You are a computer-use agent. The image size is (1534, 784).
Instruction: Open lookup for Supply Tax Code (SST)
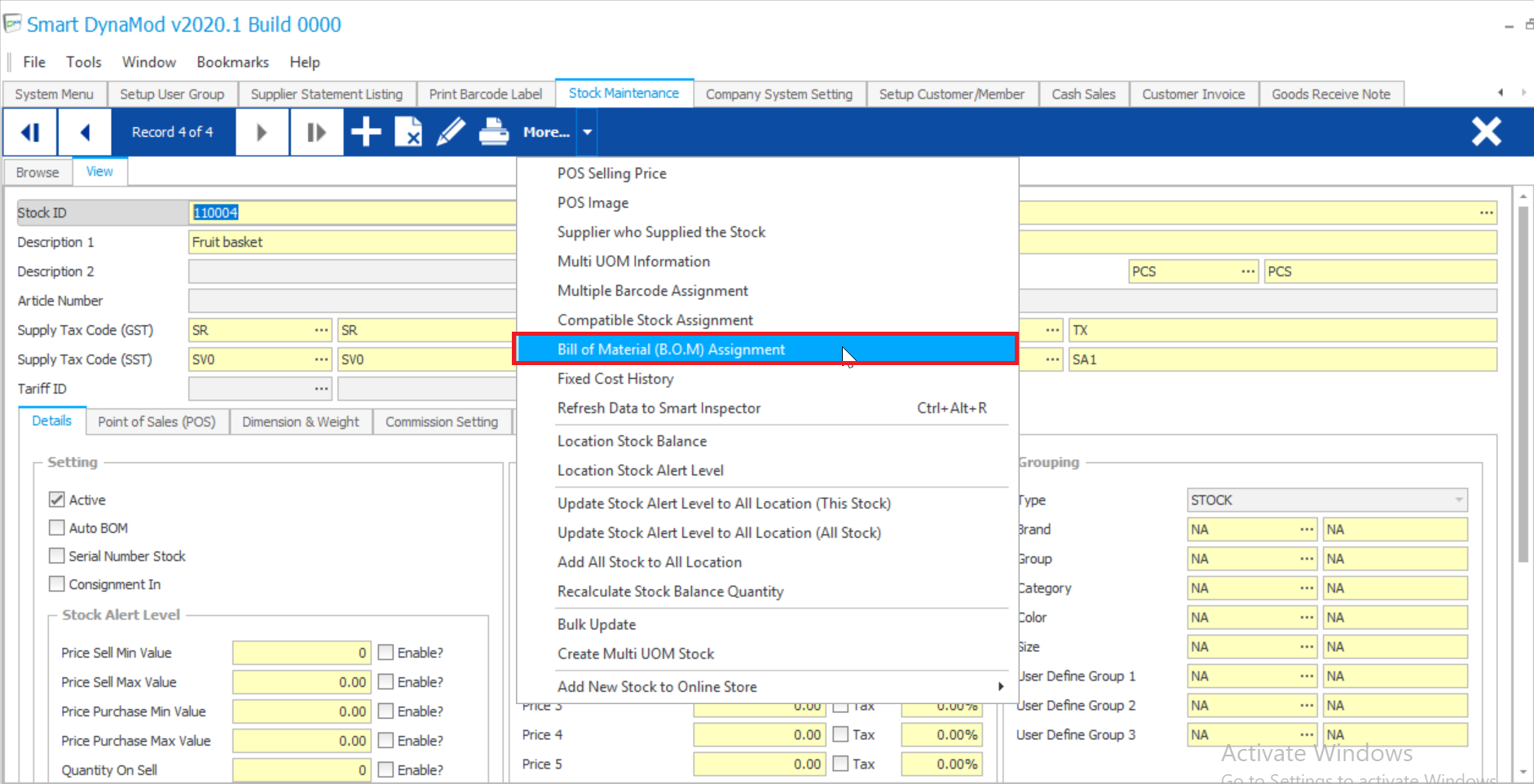[322, 359]
